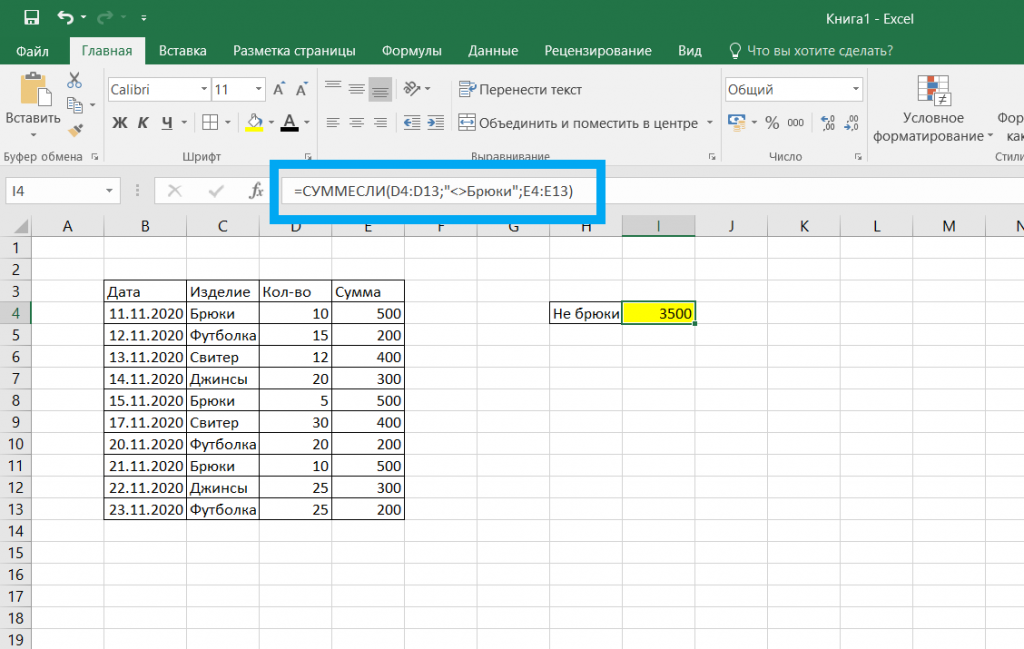Image resolution: width=1024 pixels, height=649 pixels.
Task: Decrease font size with small A icon
Action: click(x=301, y=89)
